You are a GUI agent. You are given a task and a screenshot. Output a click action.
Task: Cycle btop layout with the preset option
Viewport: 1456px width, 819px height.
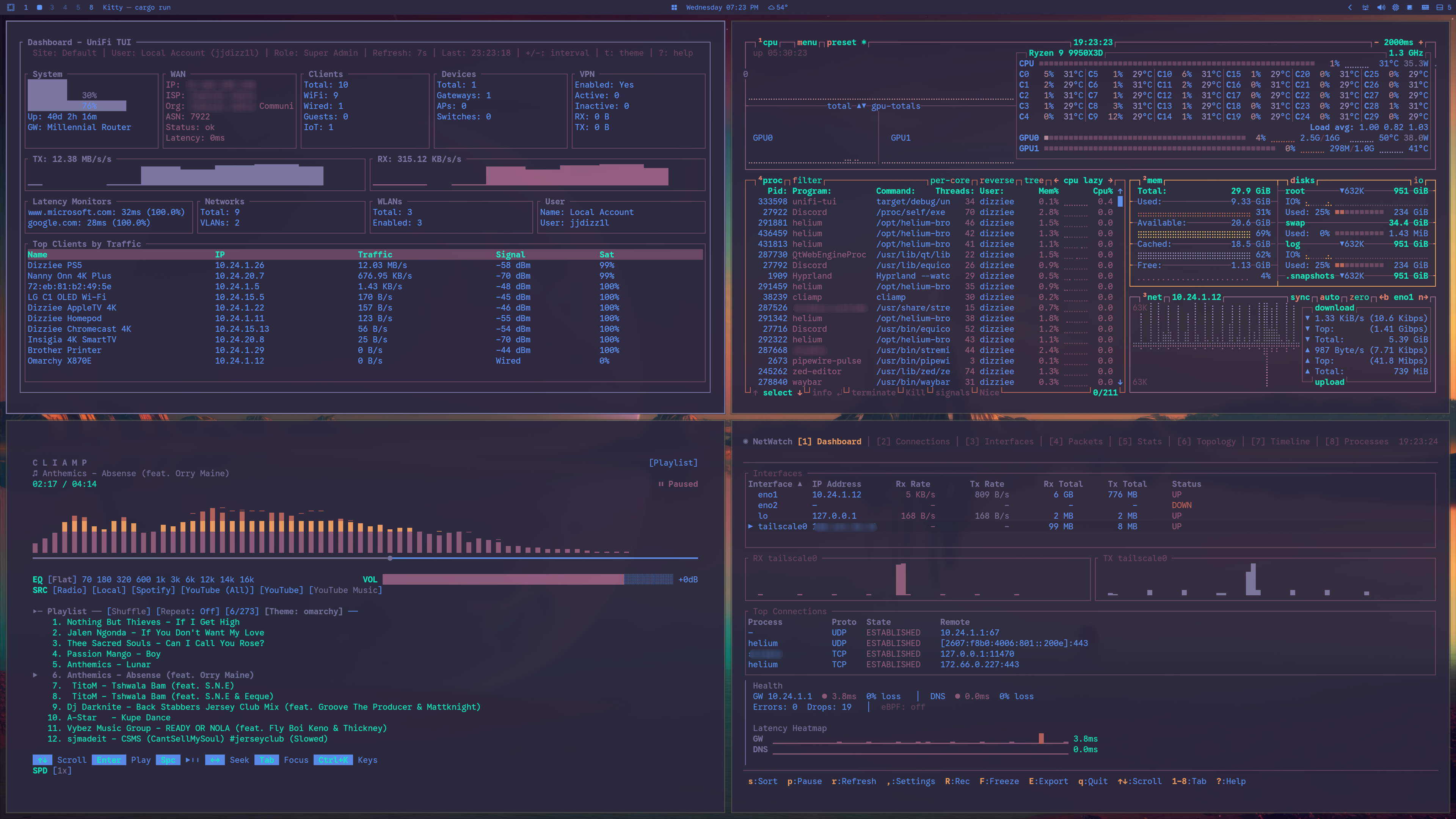[x=847, y=42]
